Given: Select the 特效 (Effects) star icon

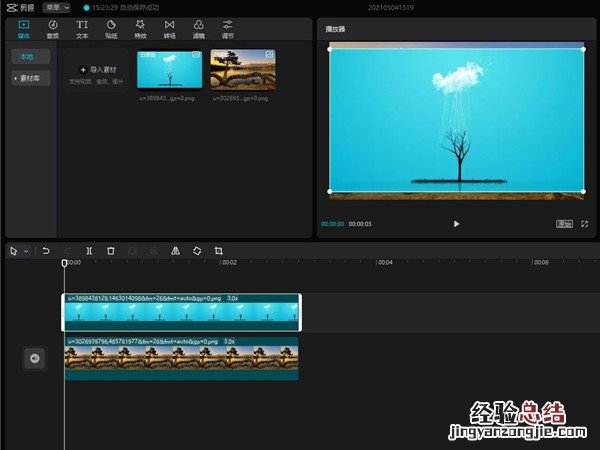Looking at the screenshot, I should pyautogui.click(x=140, y=28).
